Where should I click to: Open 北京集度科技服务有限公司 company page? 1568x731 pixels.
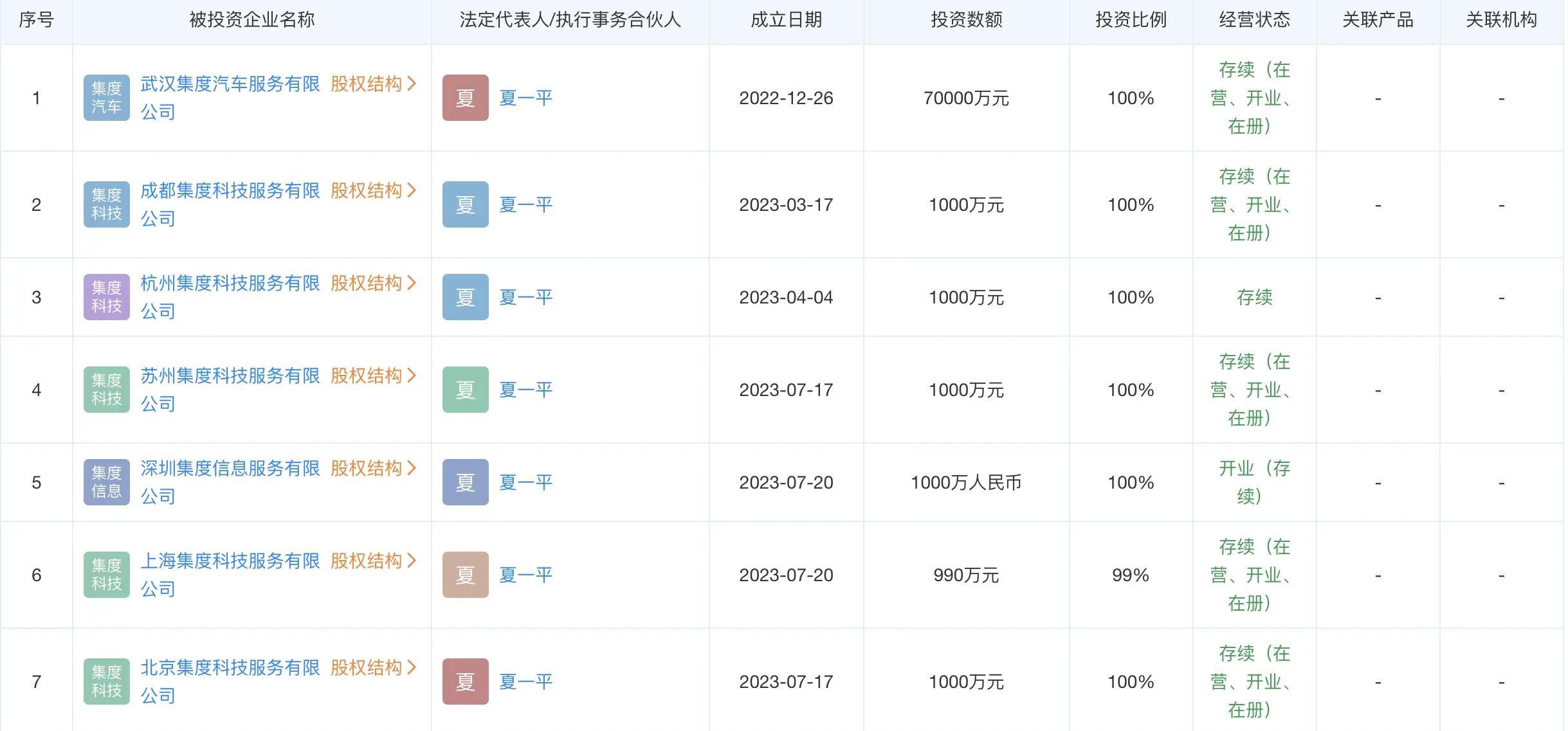pyautogui.click(x=230, y=681)
